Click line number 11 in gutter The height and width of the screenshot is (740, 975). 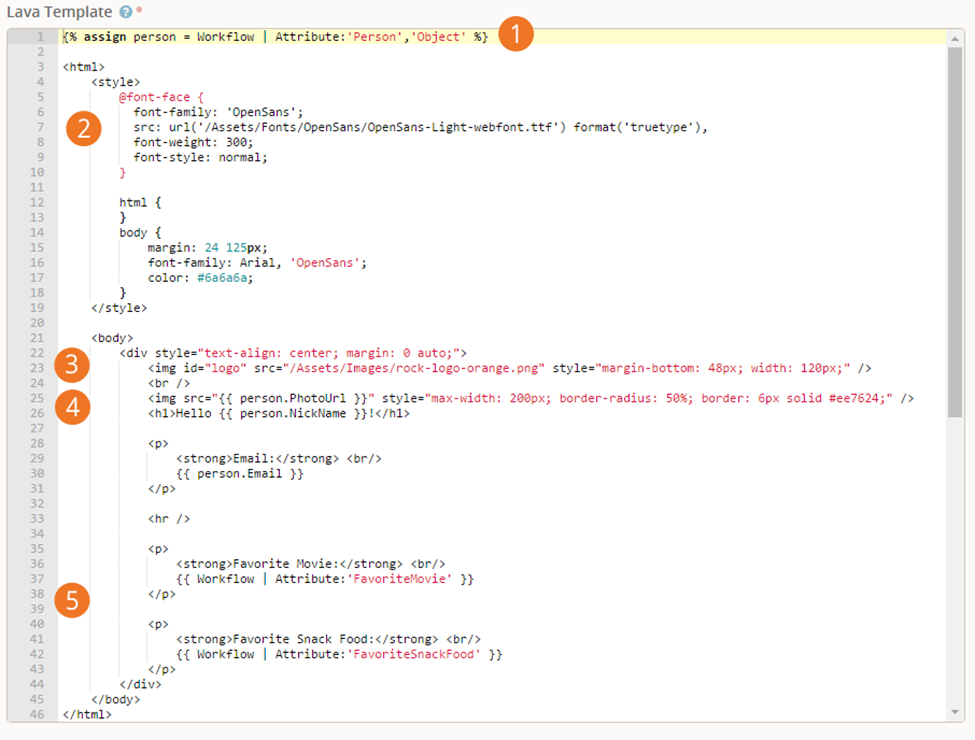coord(37,187)
